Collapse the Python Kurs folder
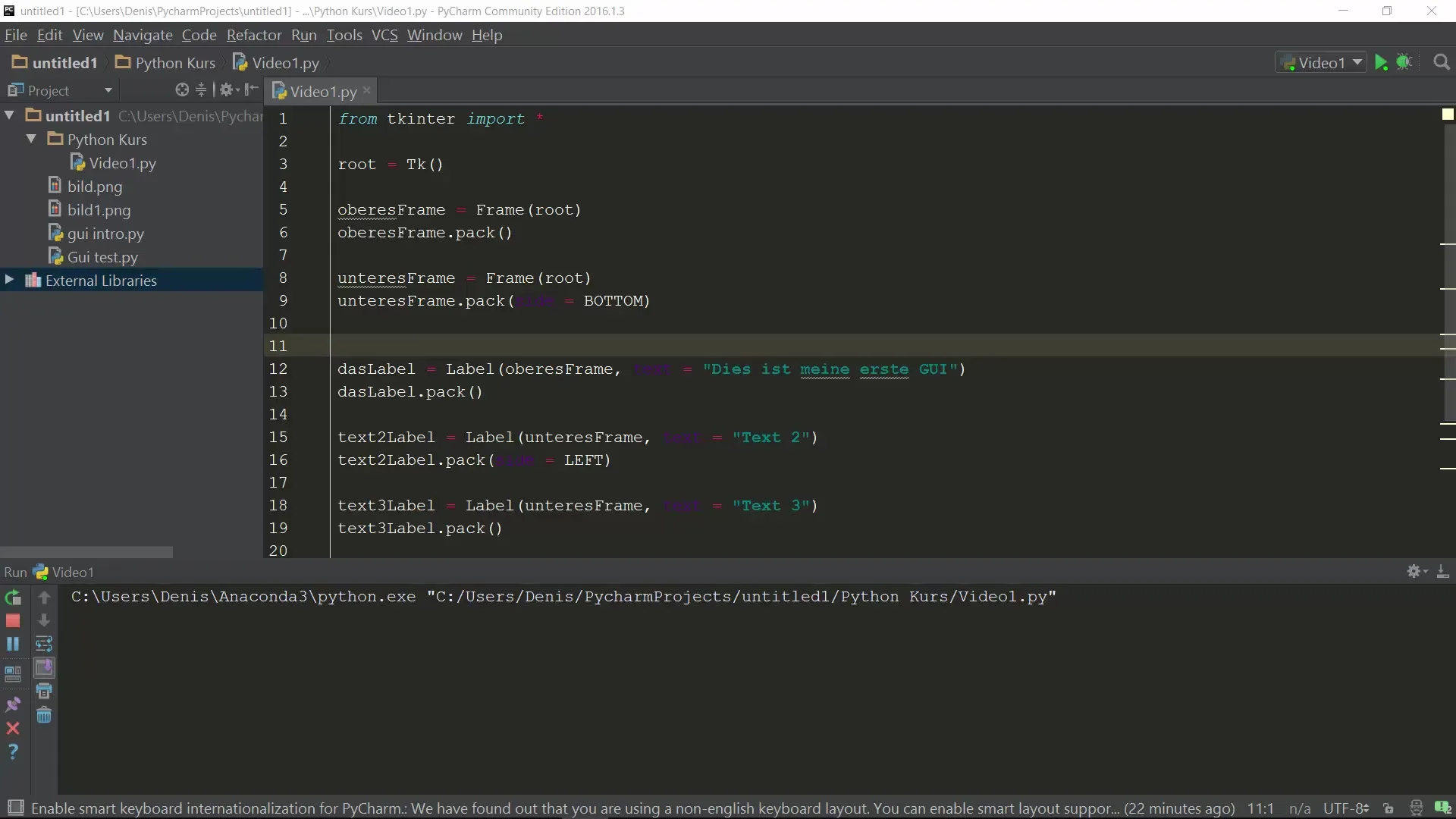The width and height of the screenshot is (1456, 819). click(x=32, y=139)
